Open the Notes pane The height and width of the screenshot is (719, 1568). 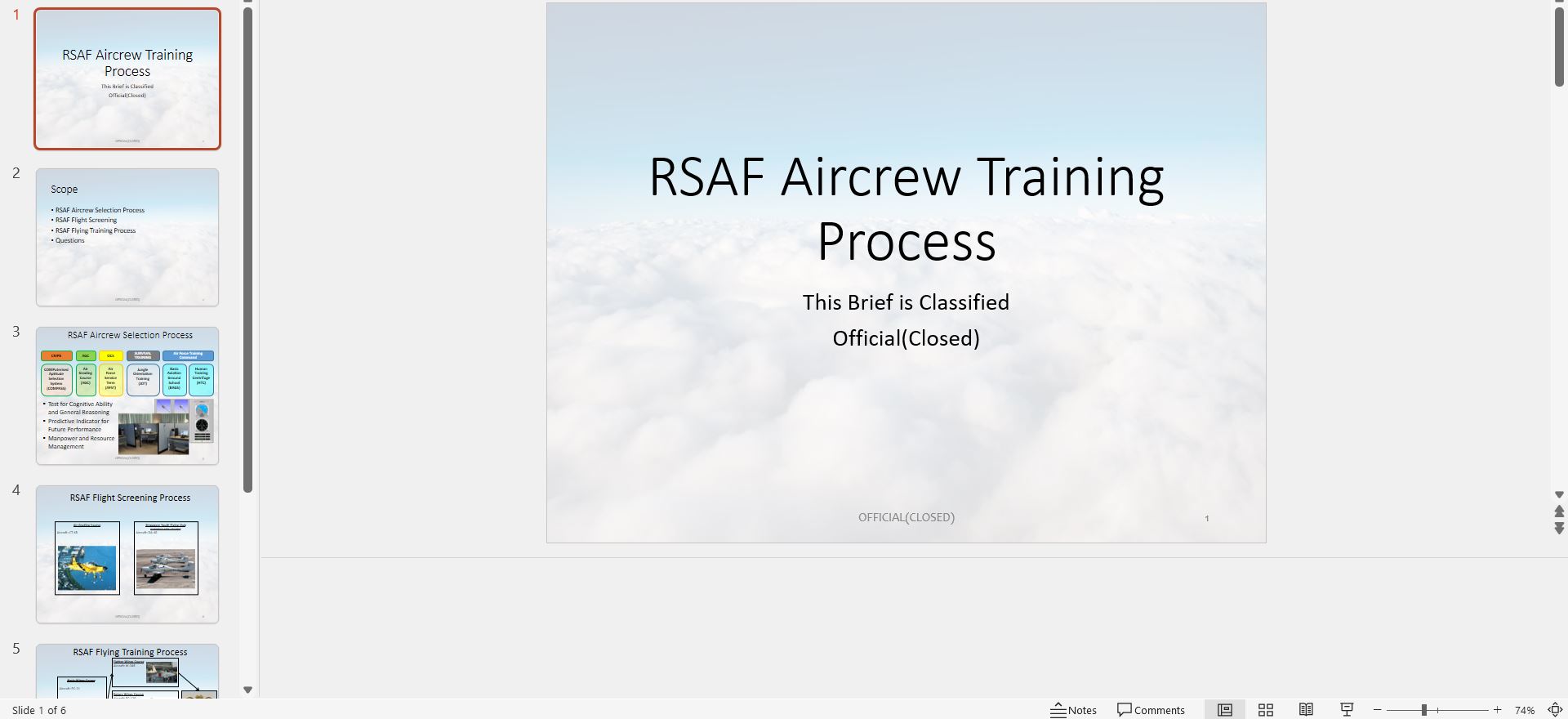(1073, 710)
